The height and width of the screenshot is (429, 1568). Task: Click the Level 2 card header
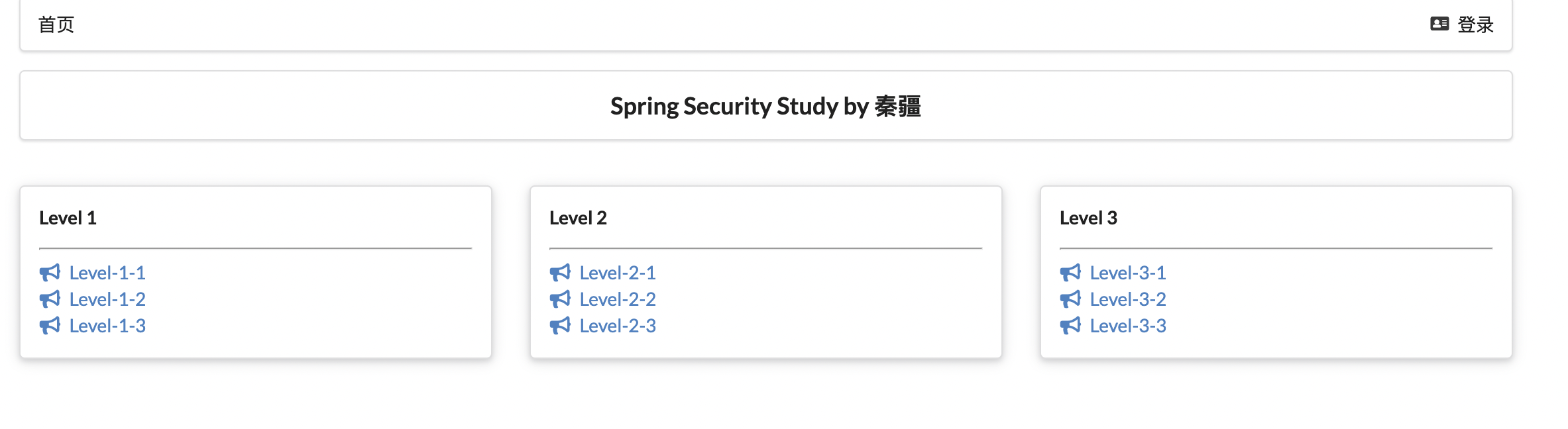pos(578,218)
